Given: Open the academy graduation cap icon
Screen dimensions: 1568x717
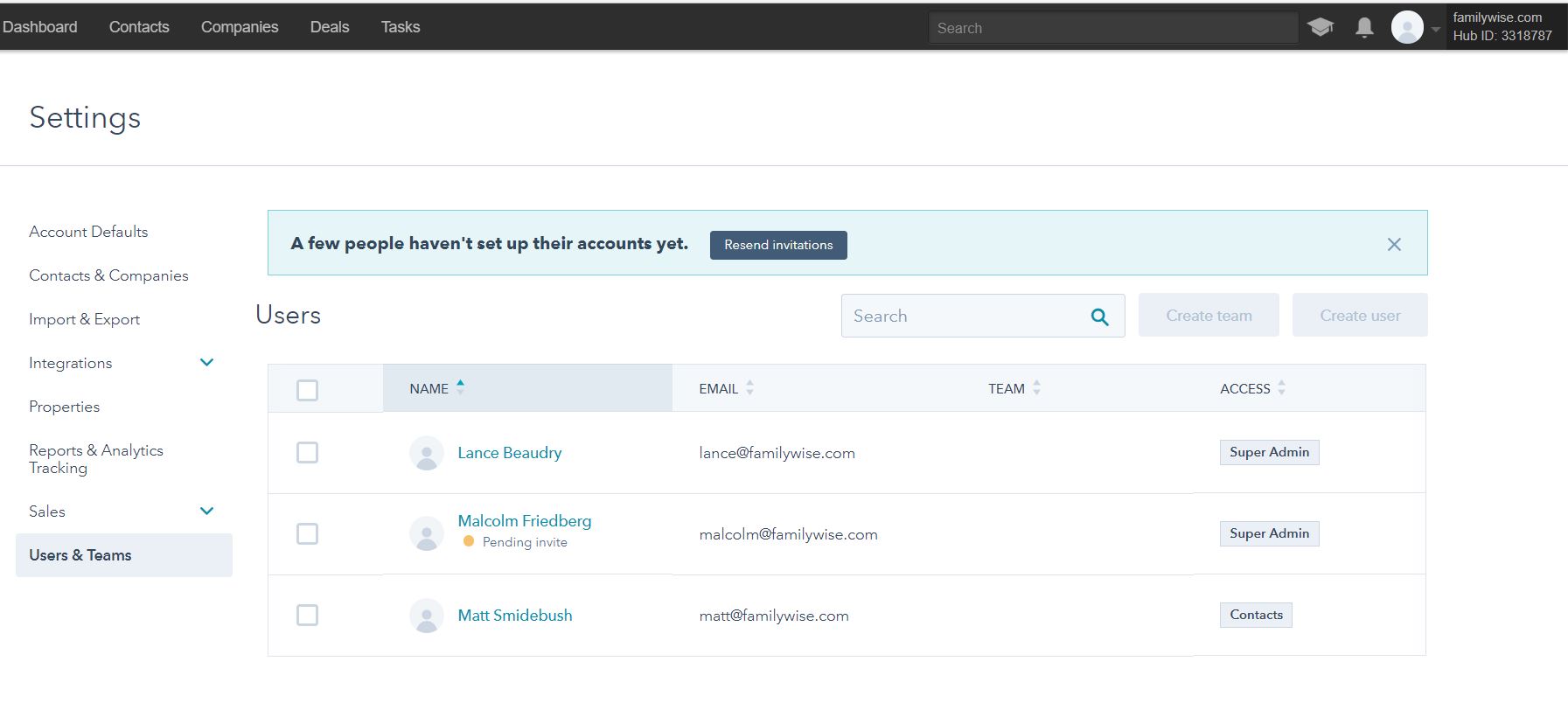Looking at the screenshot, I should tap(1320, 28).
